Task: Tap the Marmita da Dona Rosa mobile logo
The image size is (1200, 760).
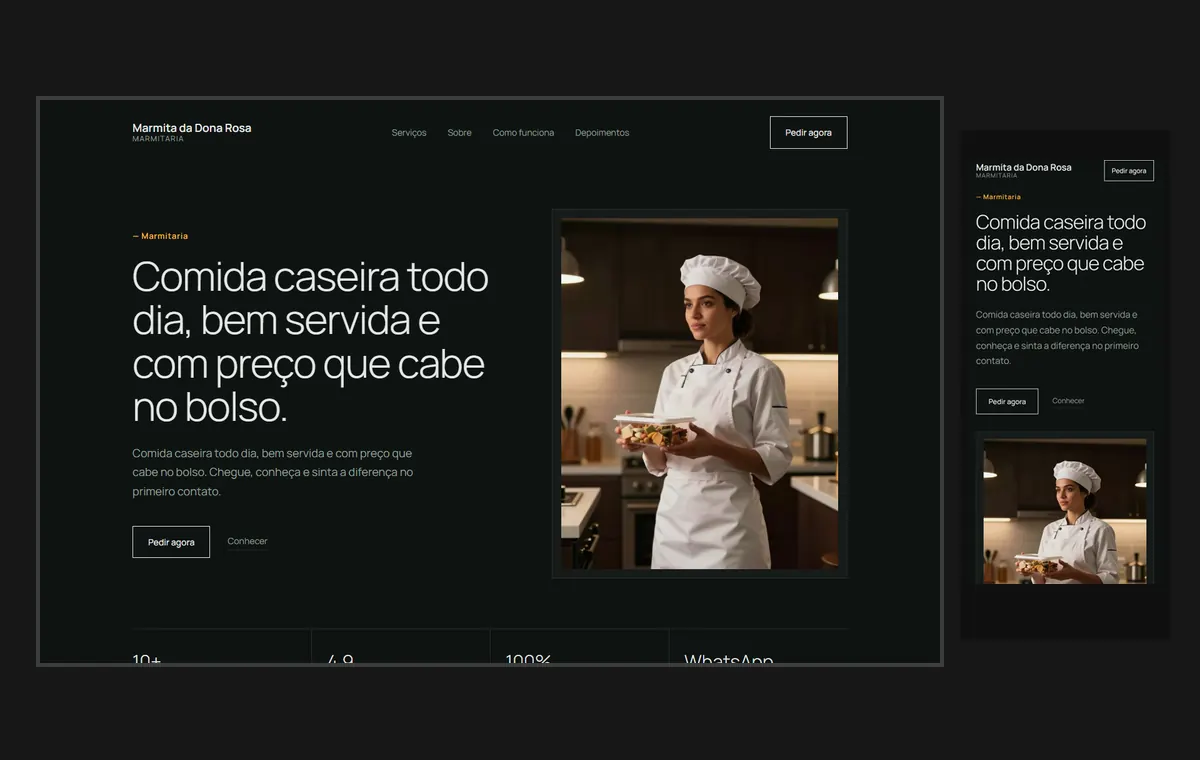Action: click(x=1024, y=170)
